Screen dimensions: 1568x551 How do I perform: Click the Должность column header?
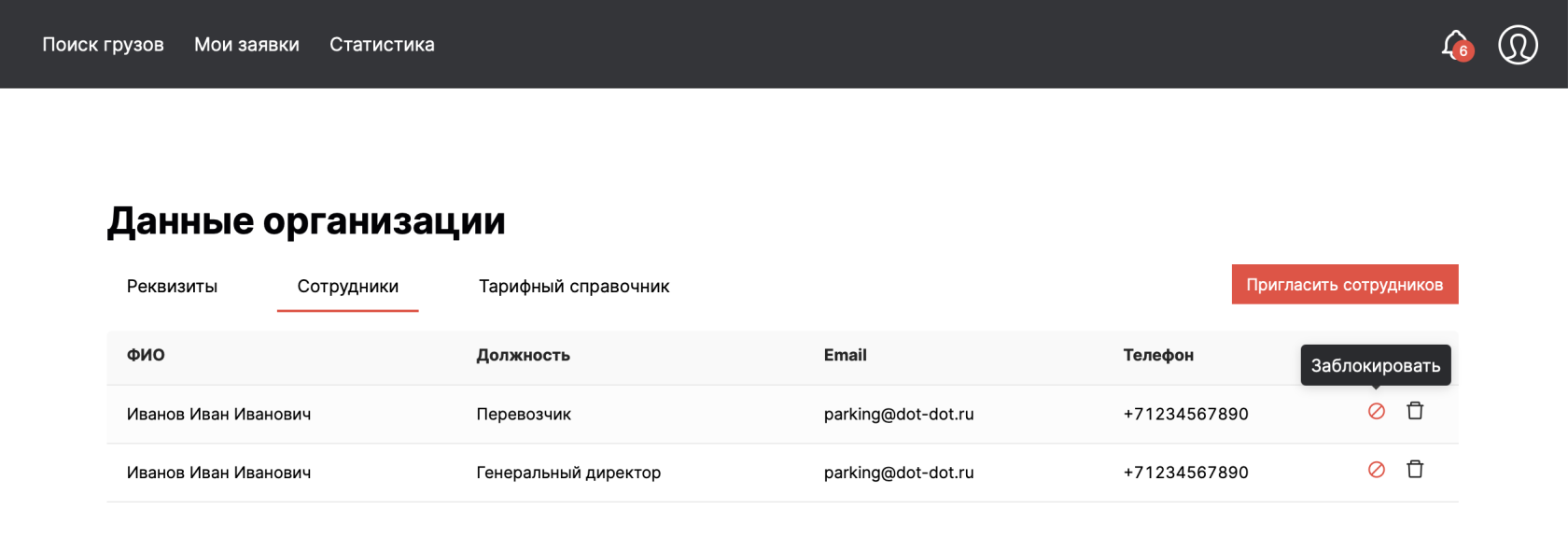click(523, 355)
